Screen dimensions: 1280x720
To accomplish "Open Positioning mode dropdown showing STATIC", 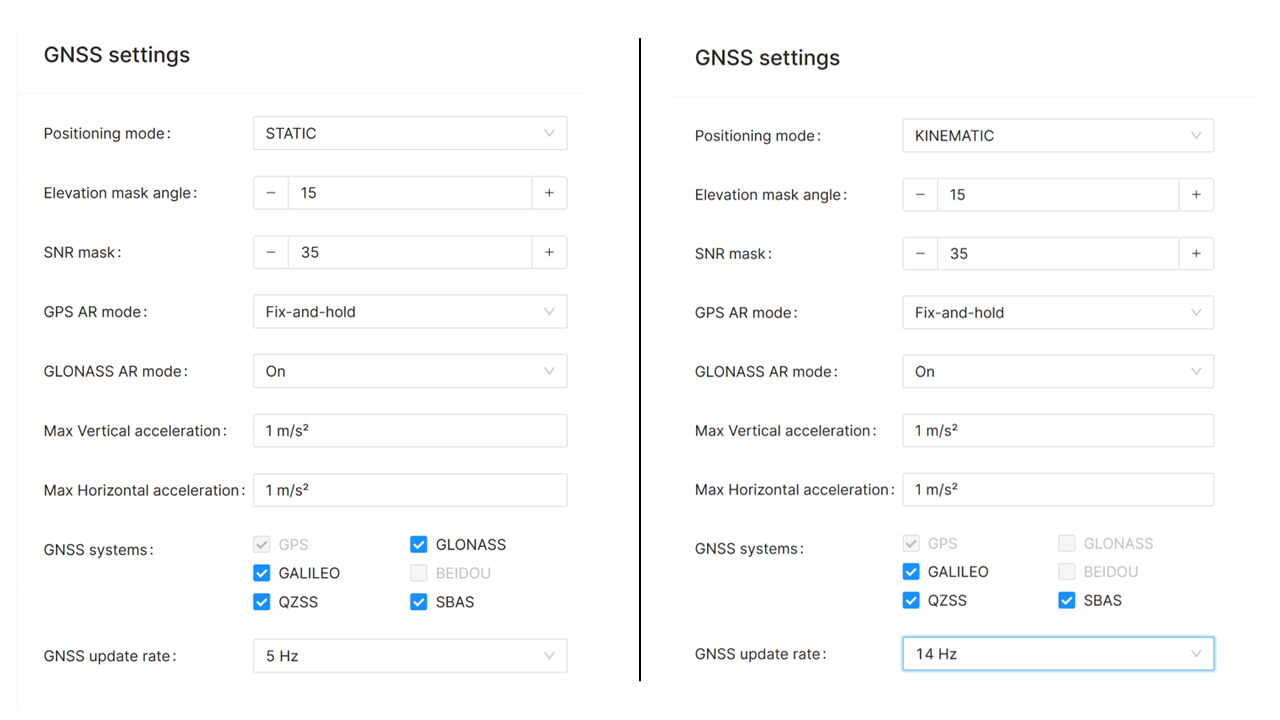I will [x=410, y=133].
